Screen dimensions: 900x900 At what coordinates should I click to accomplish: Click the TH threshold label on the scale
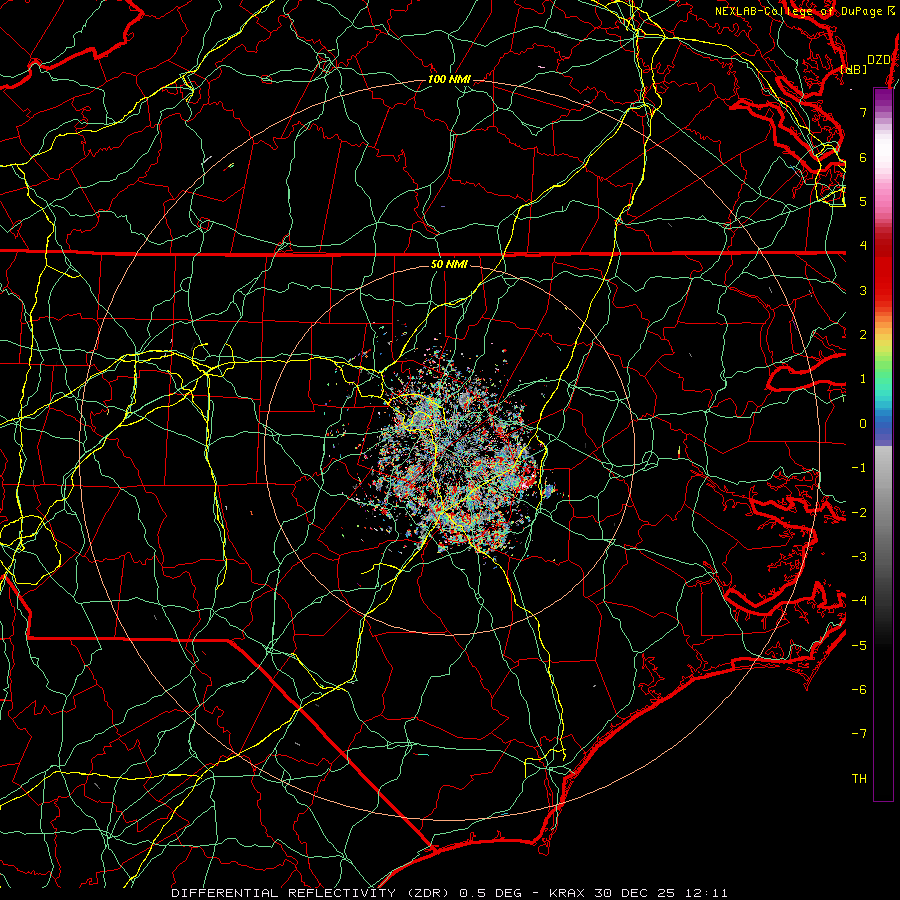coord(859,779)
